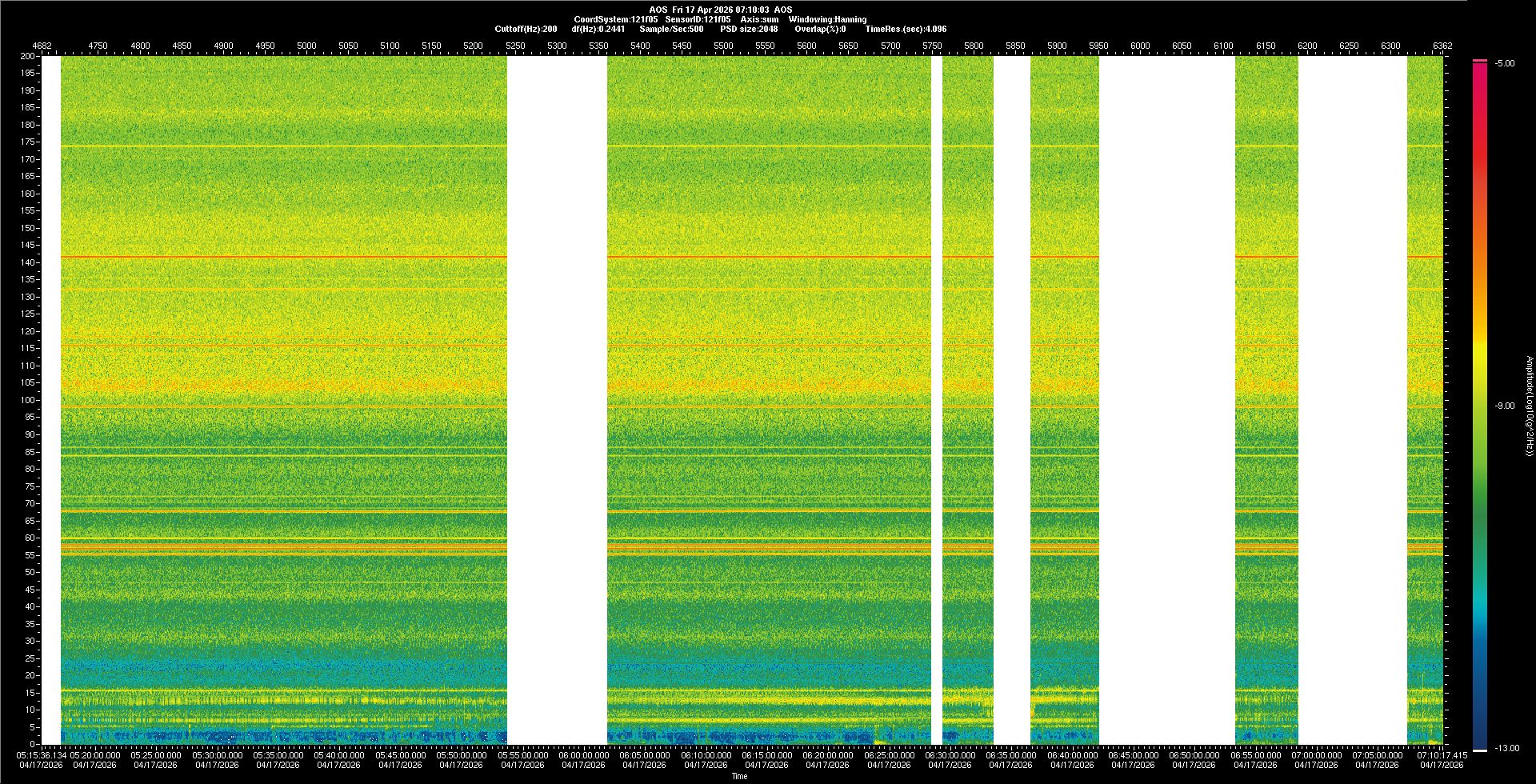
Task: Click the top of the color scale at -5.00
Action: tap(1480, 61)
